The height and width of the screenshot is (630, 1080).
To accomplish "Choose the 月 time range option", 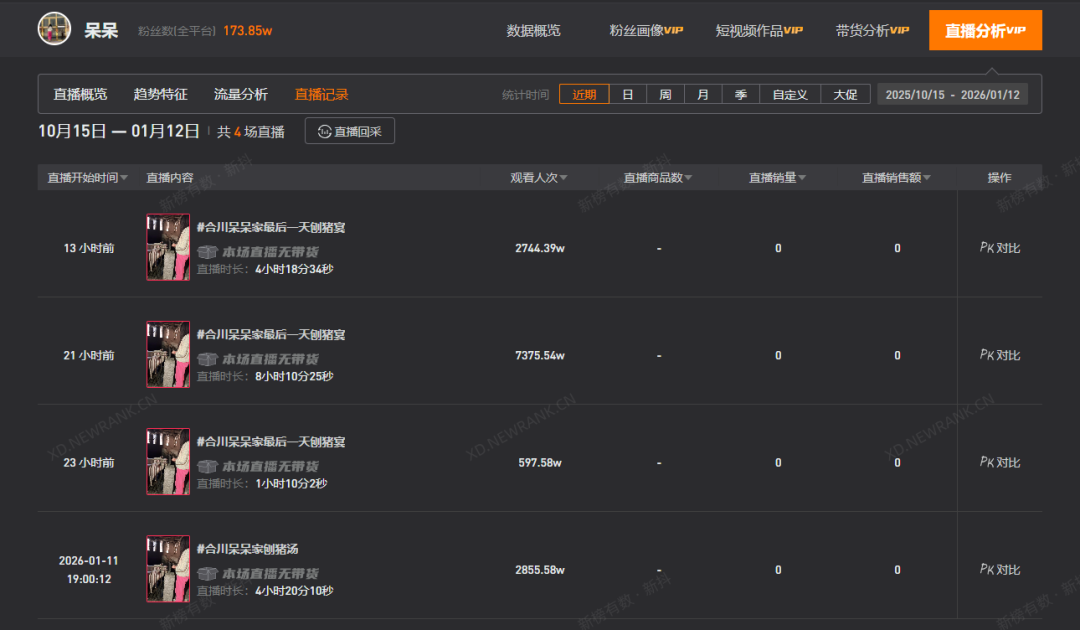I will coord(703,95).
